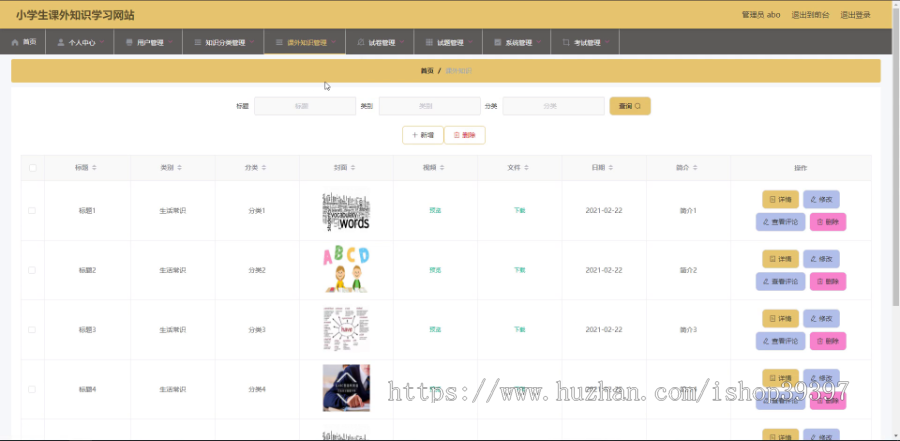Click 查看评论 button for 标题2 row
The width and height of the screenshot is (900, 441).
[x=781, y=281]
